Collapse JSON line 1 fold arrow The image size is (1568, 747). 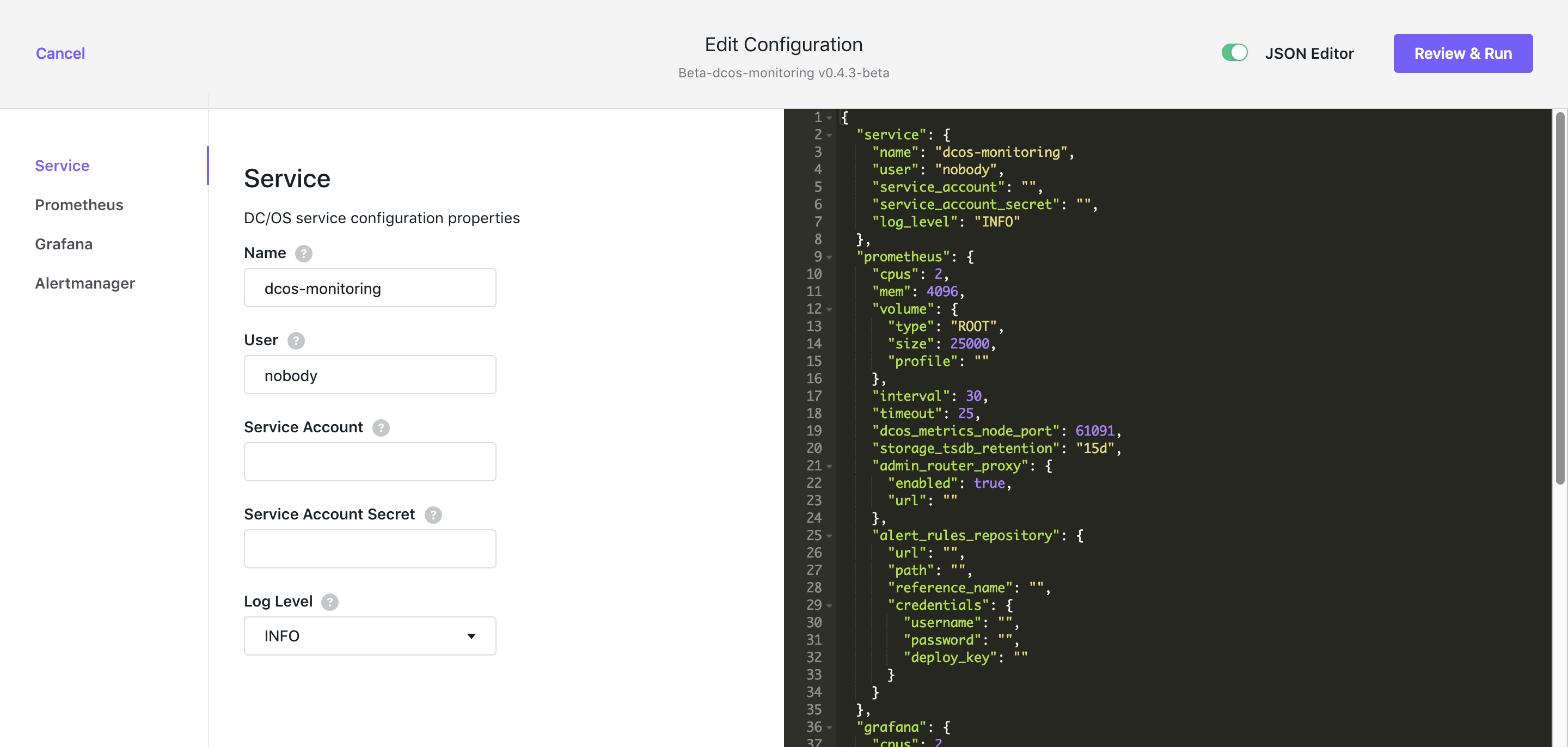pyautogui.click(x=830, y=118)
